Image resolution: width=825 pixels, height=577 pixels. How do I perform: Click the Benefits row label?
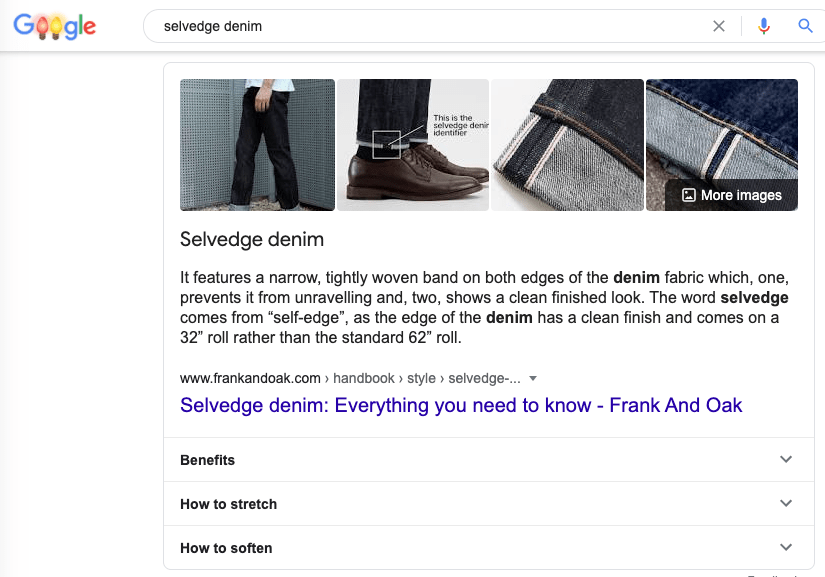click(x=207, y=460)
